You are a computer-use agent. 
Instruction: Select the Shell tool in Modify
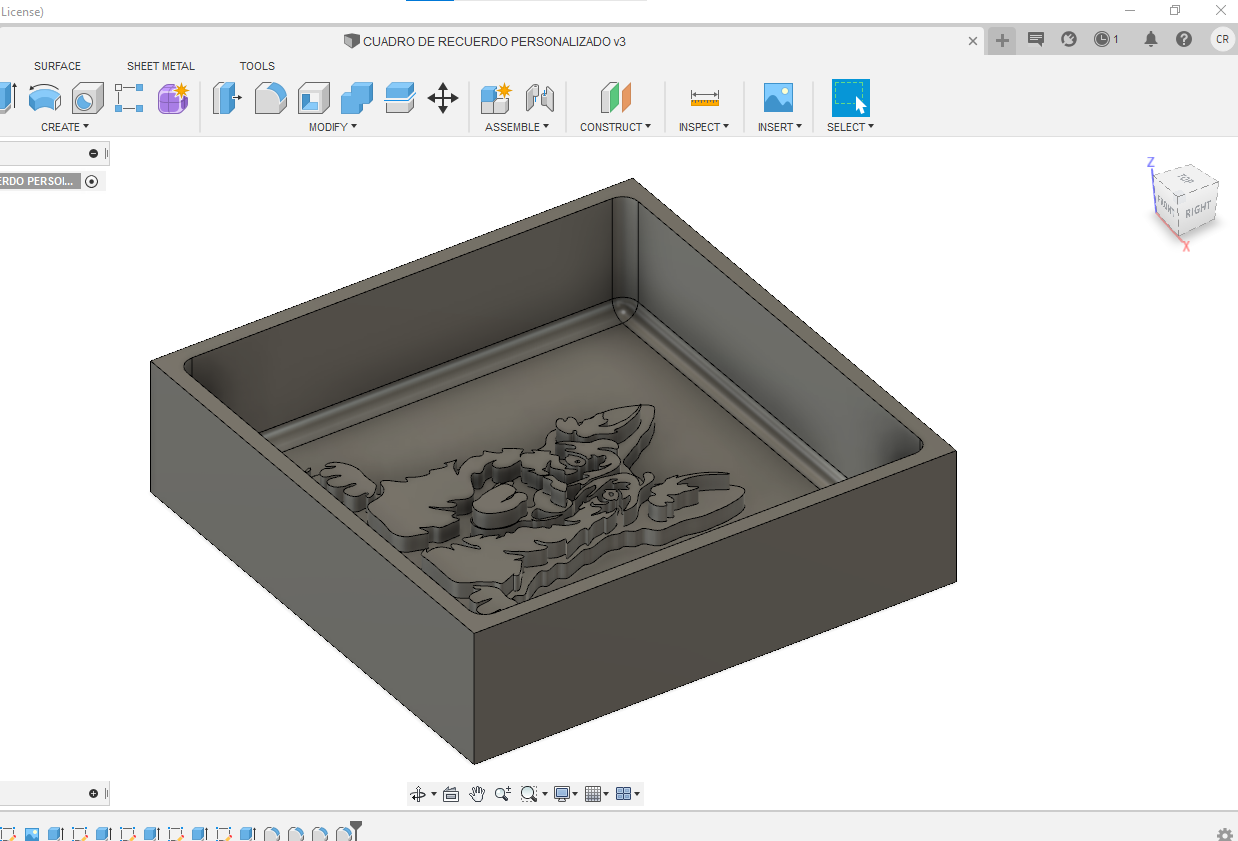(314, 98)
